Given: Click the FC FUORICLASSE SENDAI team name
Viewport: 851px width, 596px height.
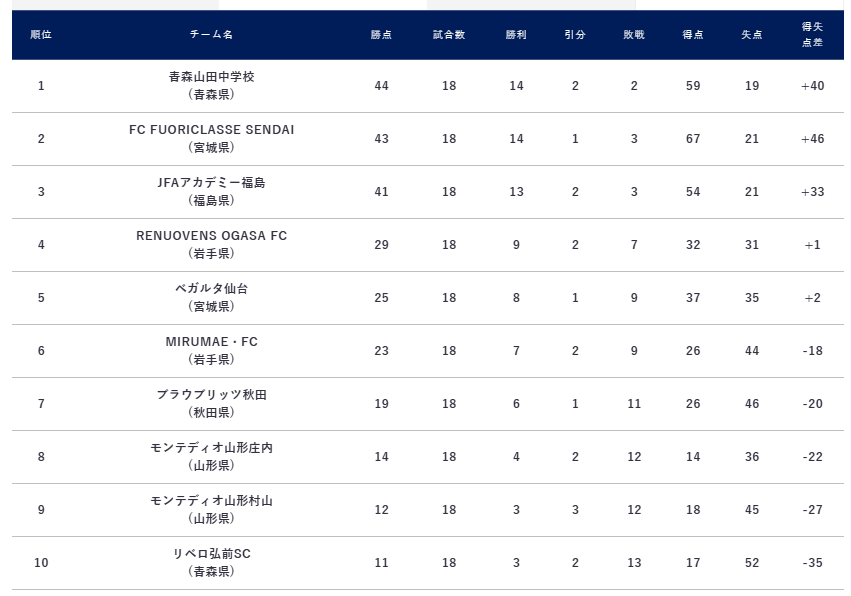Looking at the screenshot, I should point(211,130).
